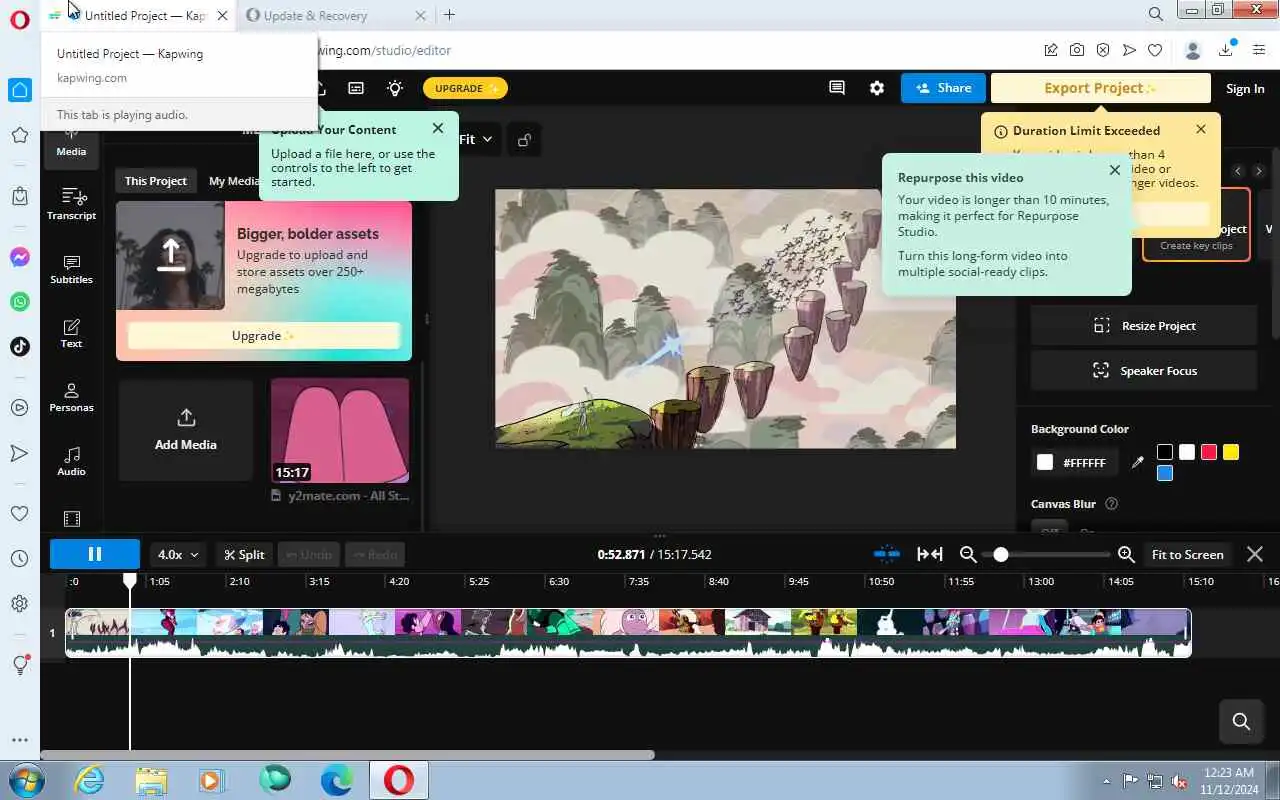
Task: Zoom out the timeline
Action: (x=967, y=554)
